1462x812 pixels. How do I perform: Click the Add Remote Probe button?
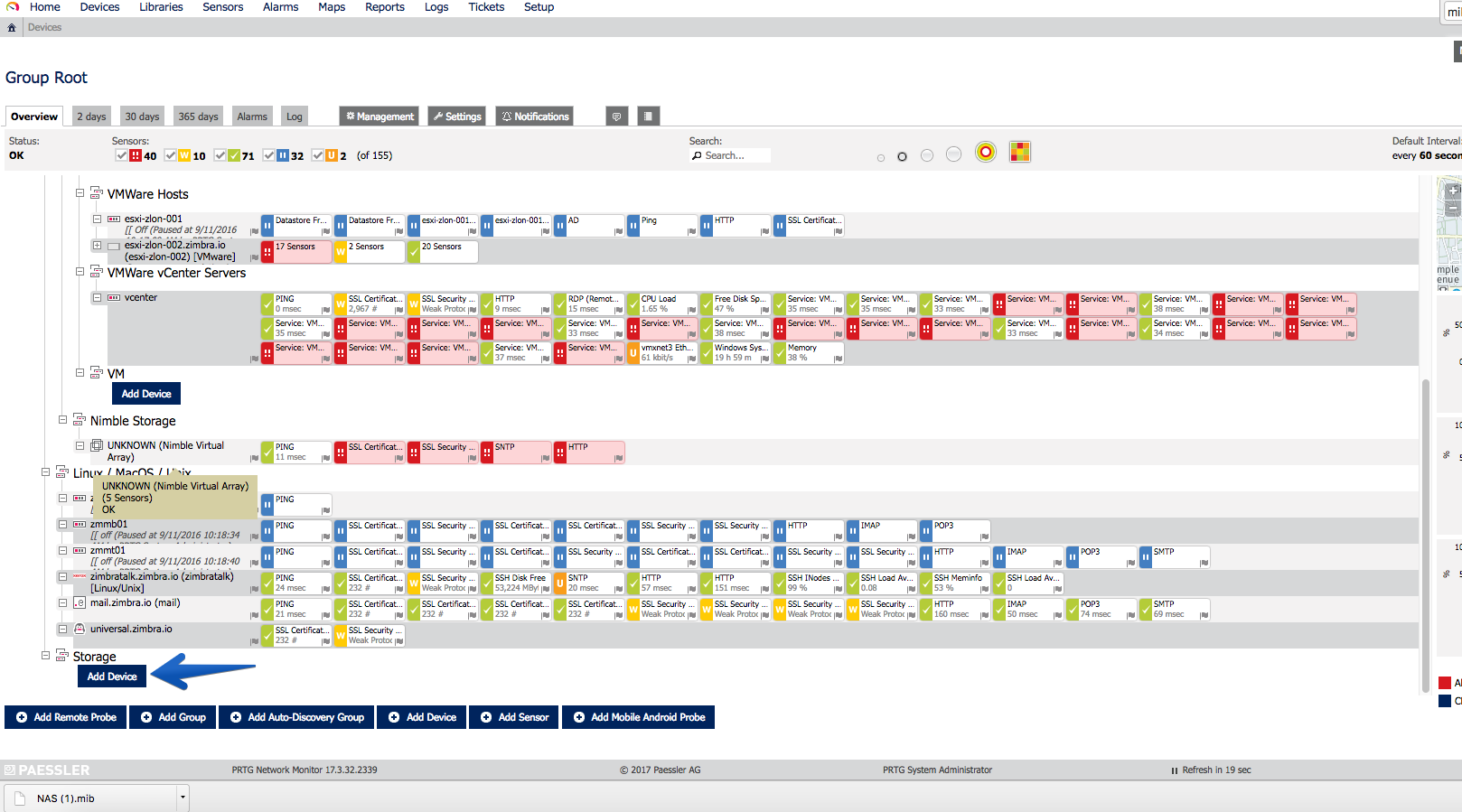65,717
